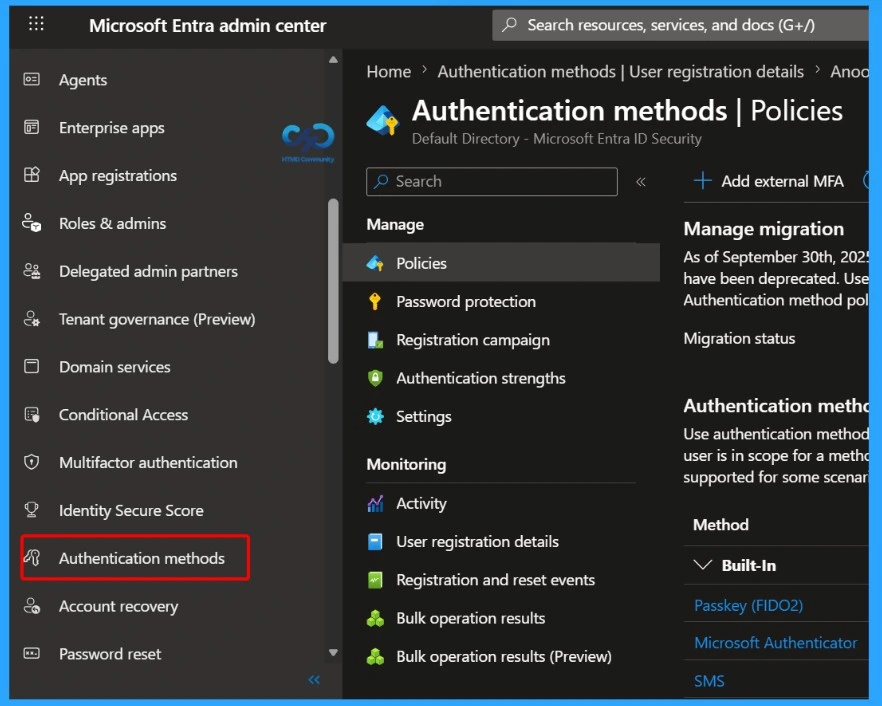Click the Password reset sidebar icon

click(32, 653)
